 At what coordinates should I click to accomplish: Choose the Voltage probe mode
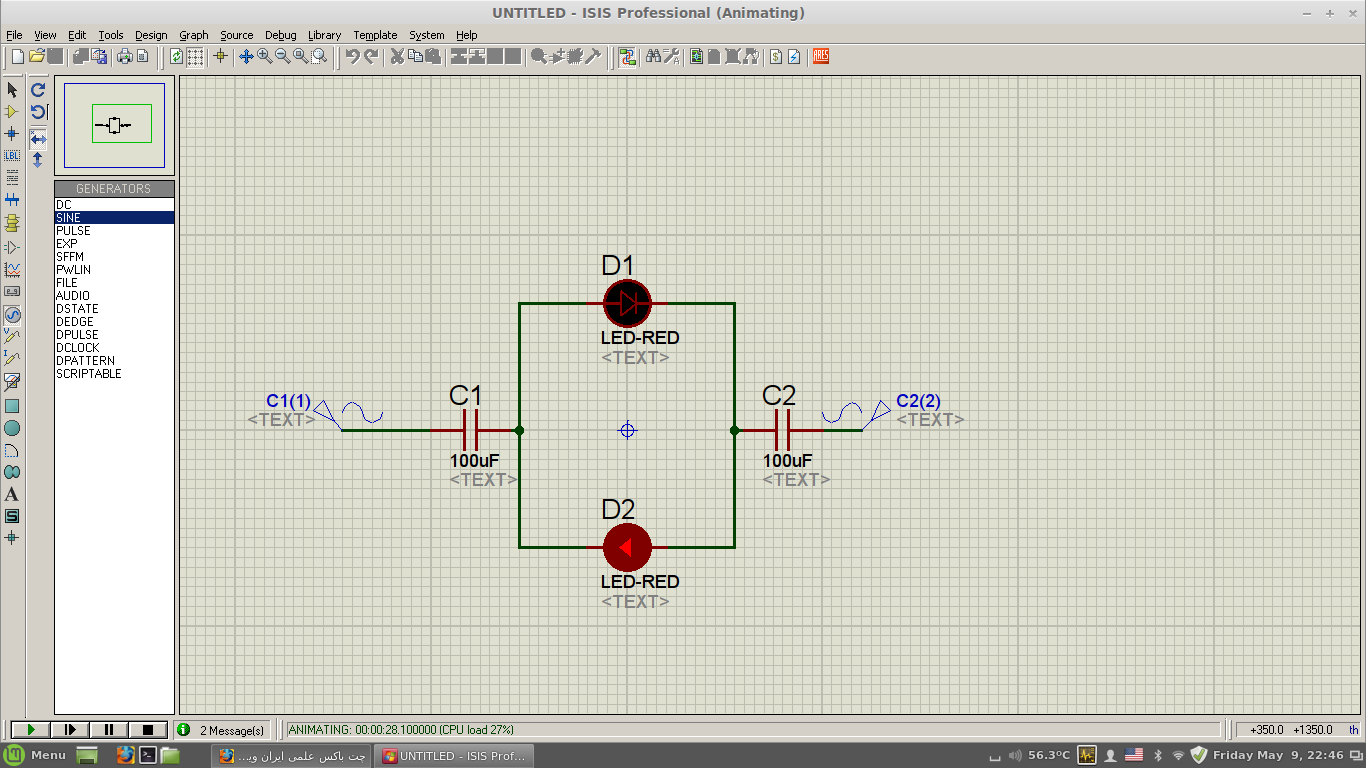12,337
